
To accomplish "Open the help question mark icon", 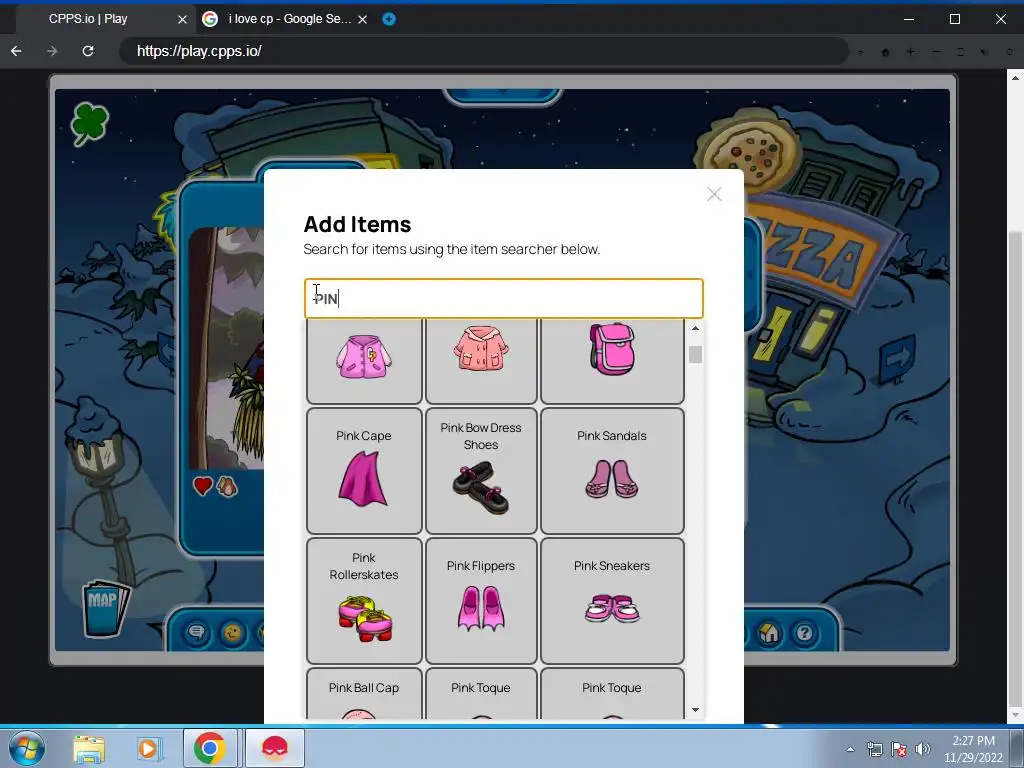I will [x=805, y=632].
